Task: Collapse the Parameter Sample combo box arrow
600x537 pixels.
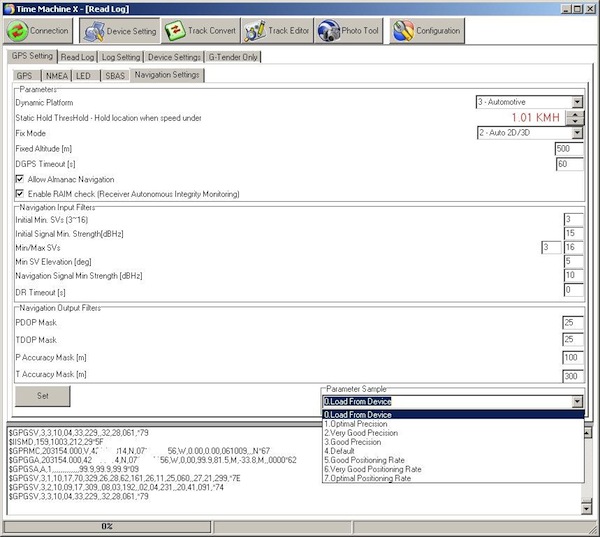Action: tap(577, 402)
